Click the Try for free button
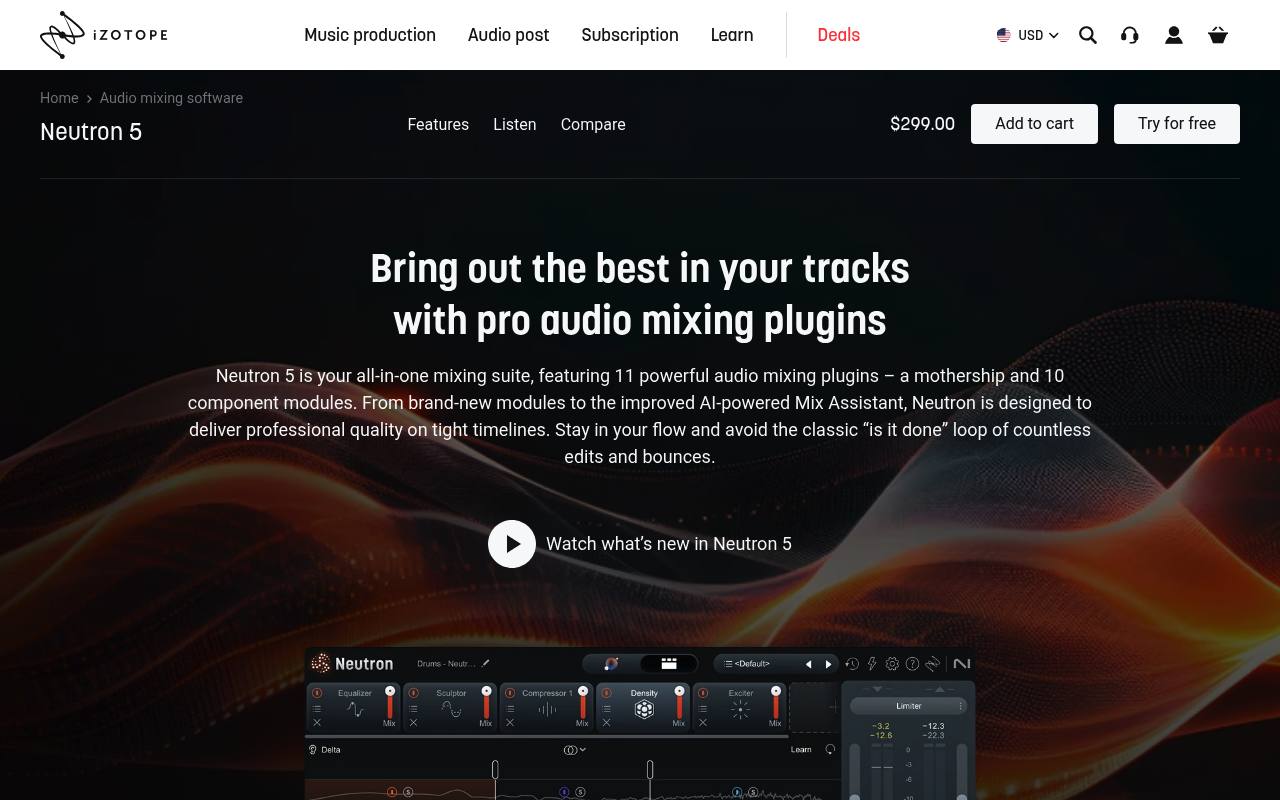1280x800 pixels. (x=1177, y=124)
